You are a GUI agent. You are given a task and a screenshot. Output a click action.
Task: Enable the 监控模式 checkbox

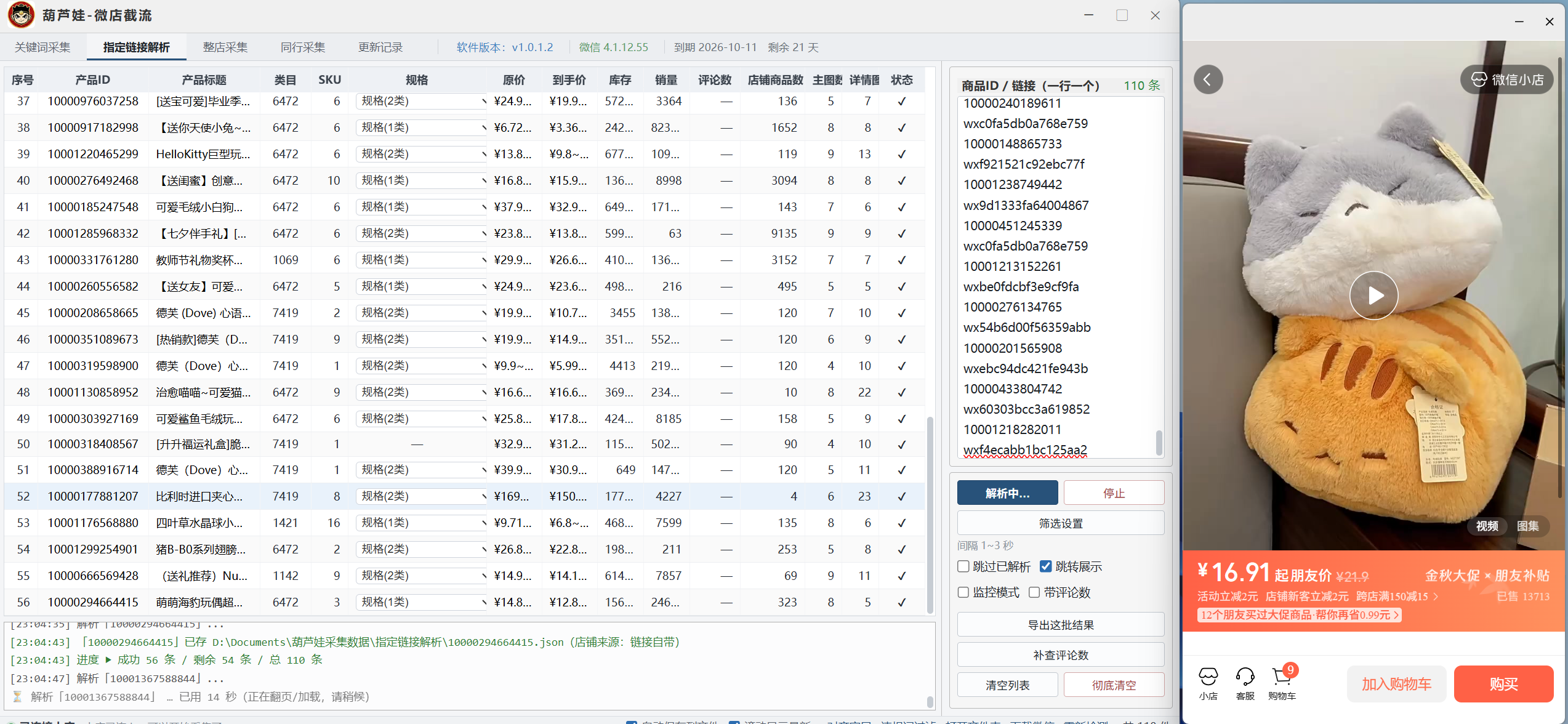point(963,592)
